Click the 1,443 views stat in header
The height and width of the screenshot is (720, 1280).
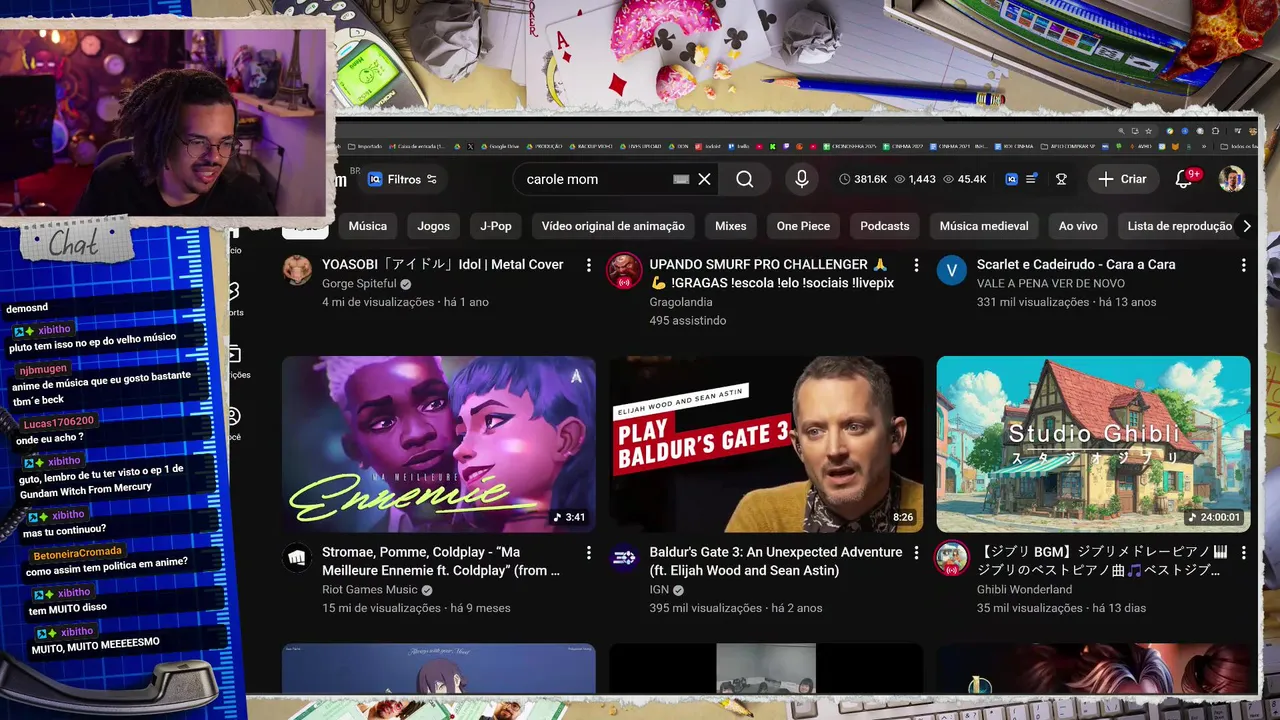tap(915, 179)
